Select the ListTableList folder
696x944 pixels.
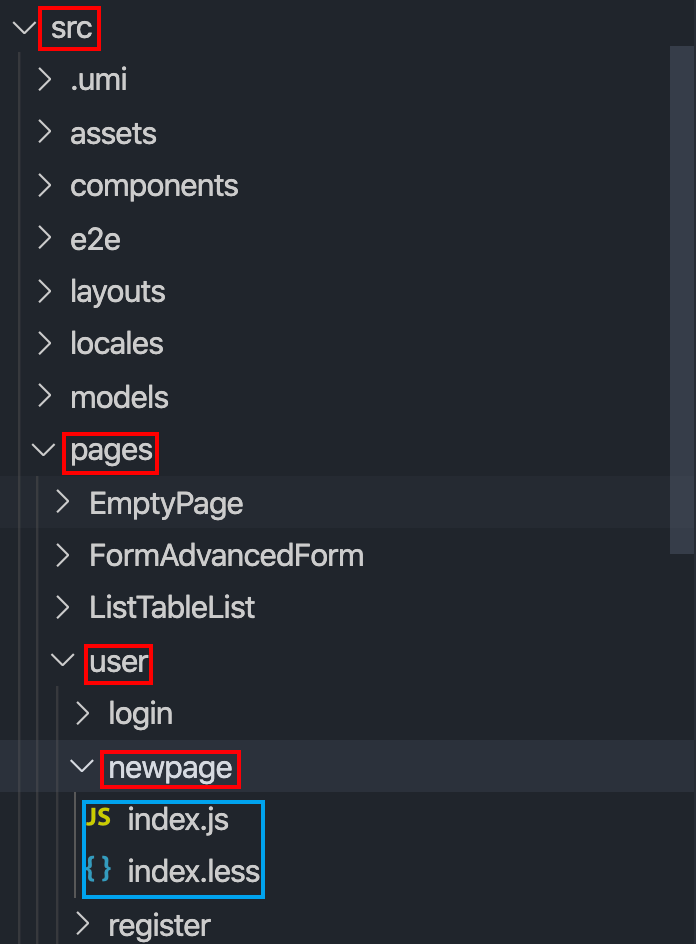click(172, 607)
